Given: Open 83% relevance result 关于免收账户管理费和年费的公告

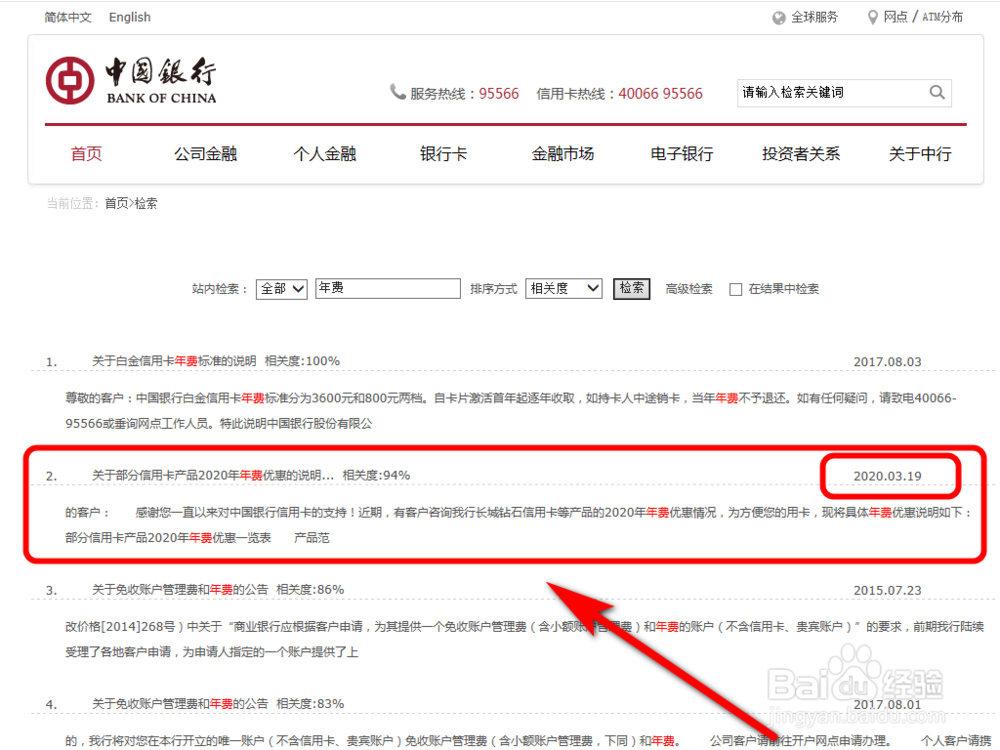Looking at the screenshot, I should [x=180, y=703].
